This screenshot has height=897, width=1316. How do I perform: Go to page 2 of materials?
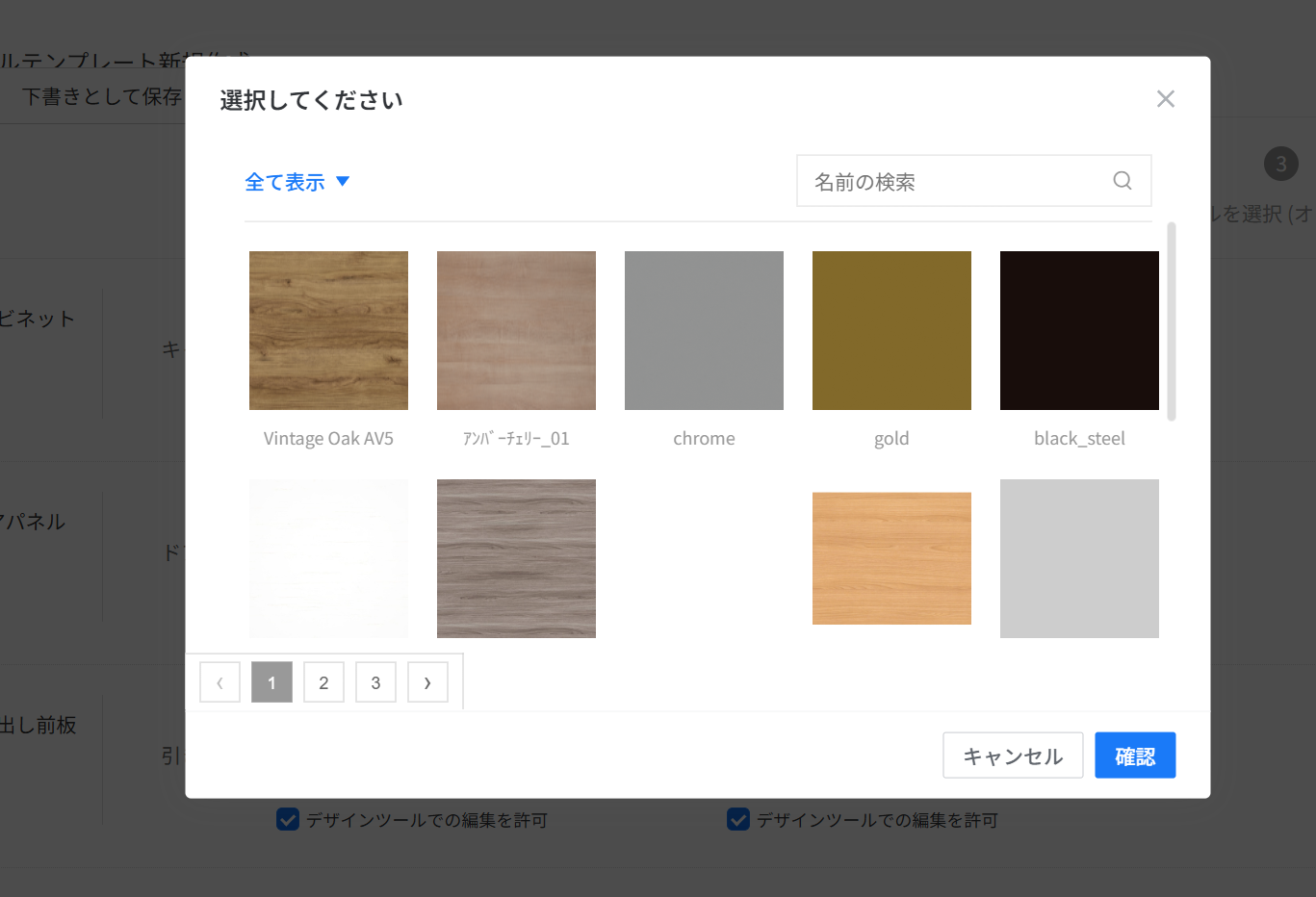click(323, 682)
